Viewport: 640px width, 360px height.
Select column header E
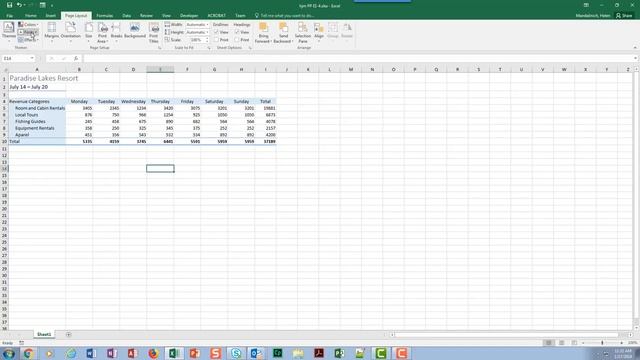[x=160, y=69]
